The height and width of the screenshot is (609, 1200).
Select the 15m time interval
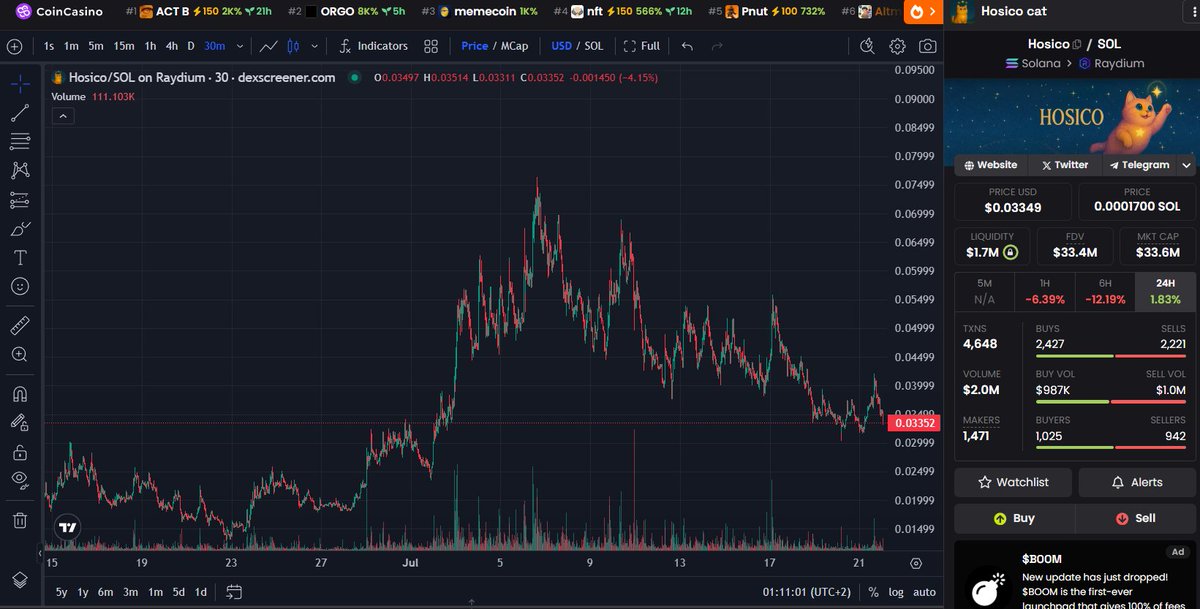pyautogui.click(x=124, y=46)
